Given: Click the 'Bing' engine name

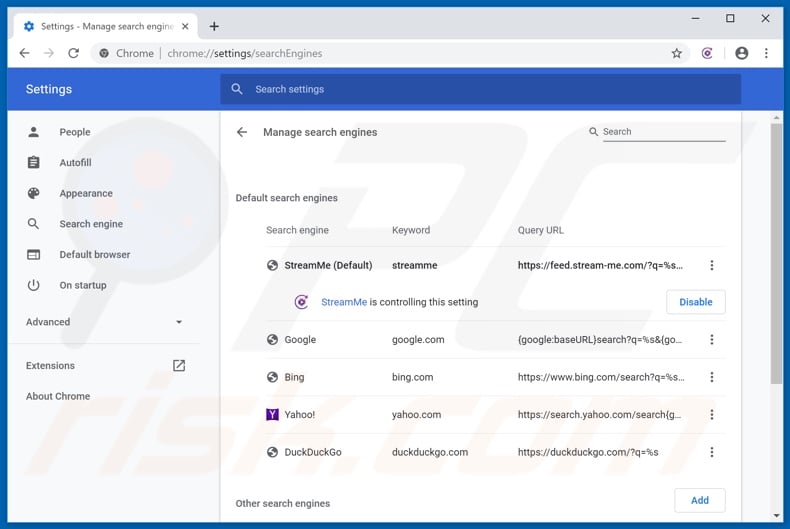Looking at the screenshot, I should click(294, 377).
